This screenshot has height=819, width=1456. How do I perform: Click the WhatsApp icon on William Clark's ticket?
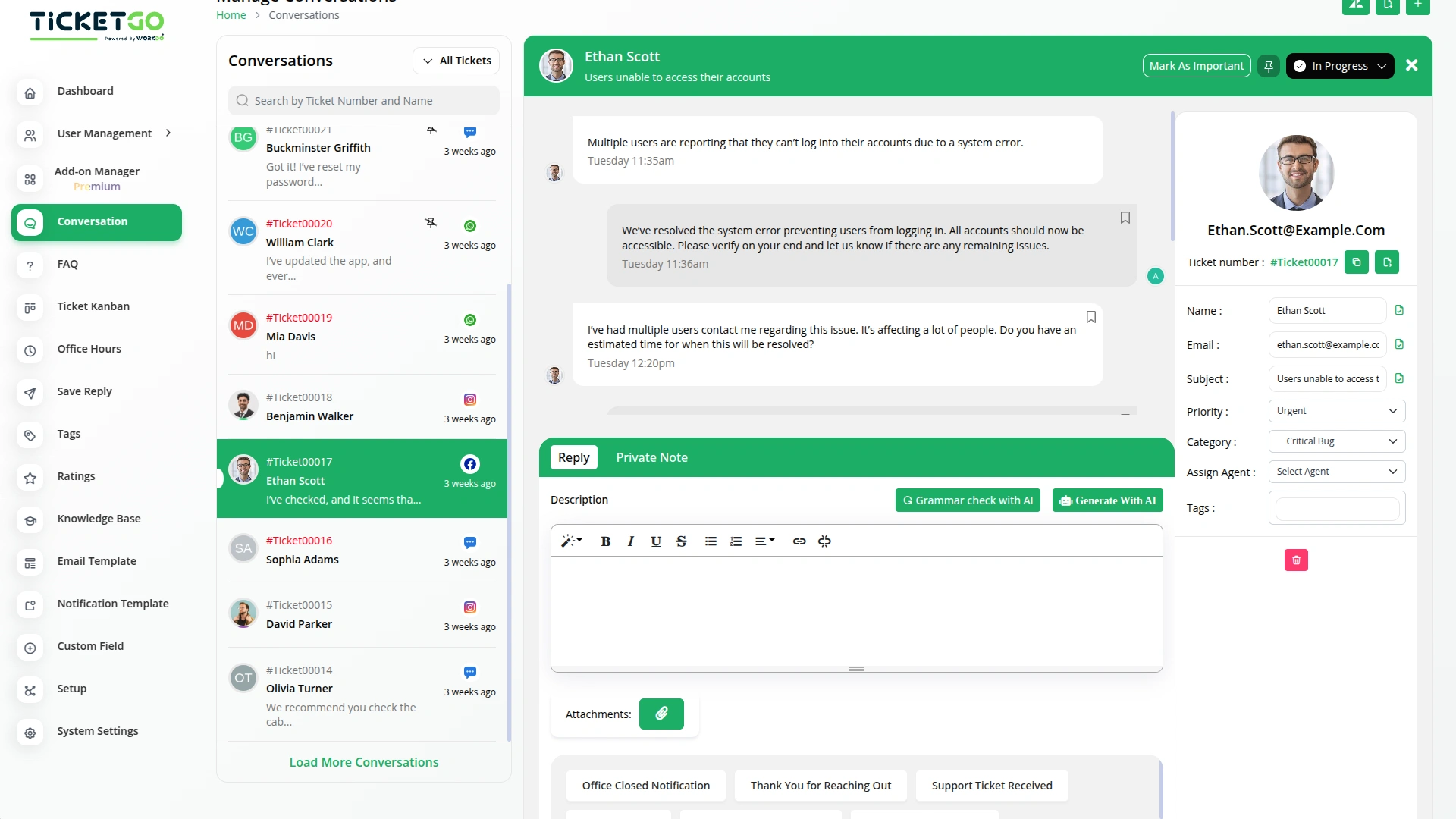(470, 226)
